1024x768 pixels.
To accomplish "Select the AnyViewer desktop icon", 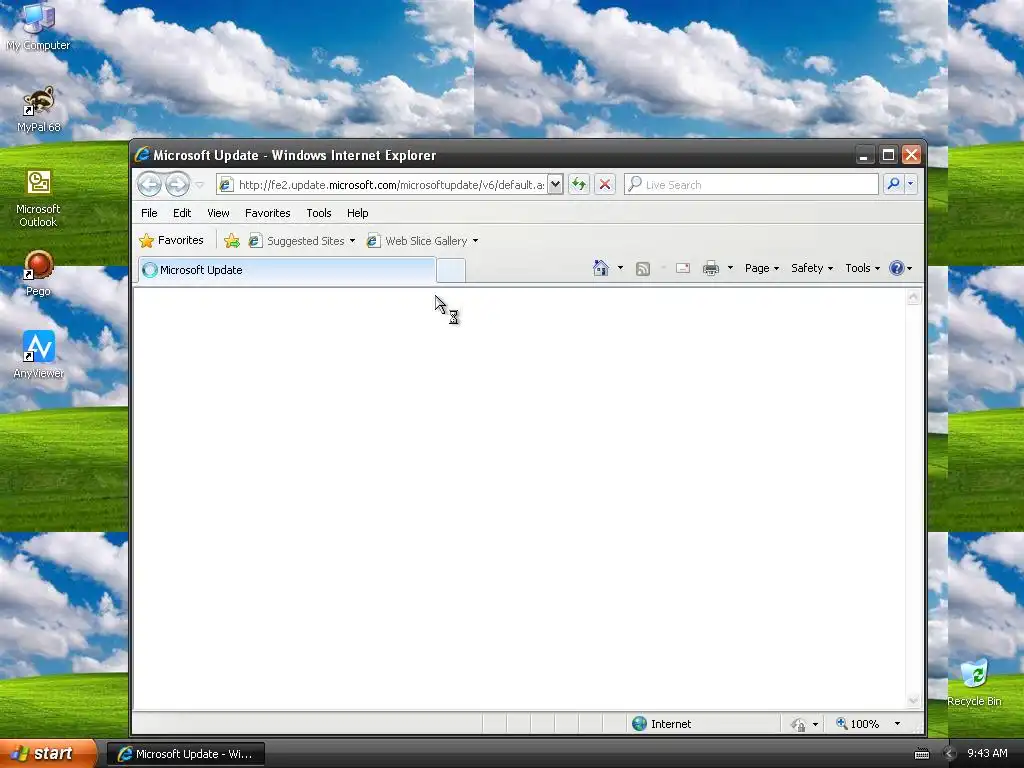I will point(38,355).
